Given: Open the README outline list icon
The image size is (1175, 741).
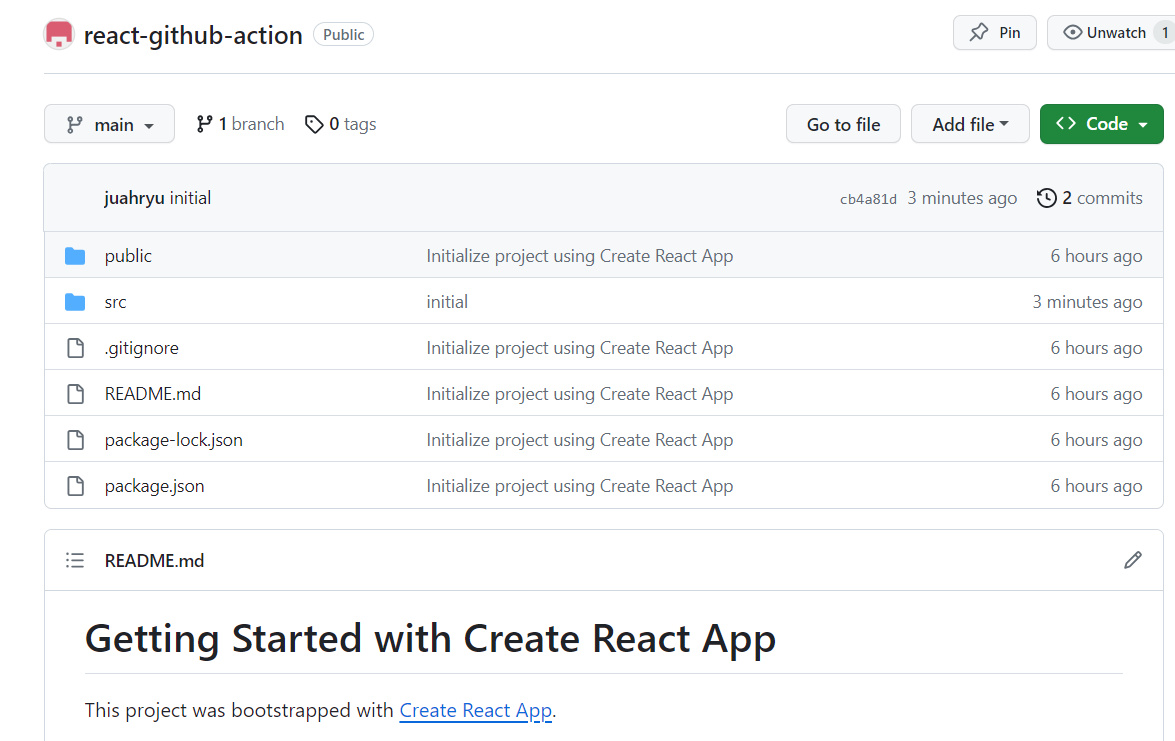Looking at the screenshot, I should pyautogui.click(x=75, y=560).
